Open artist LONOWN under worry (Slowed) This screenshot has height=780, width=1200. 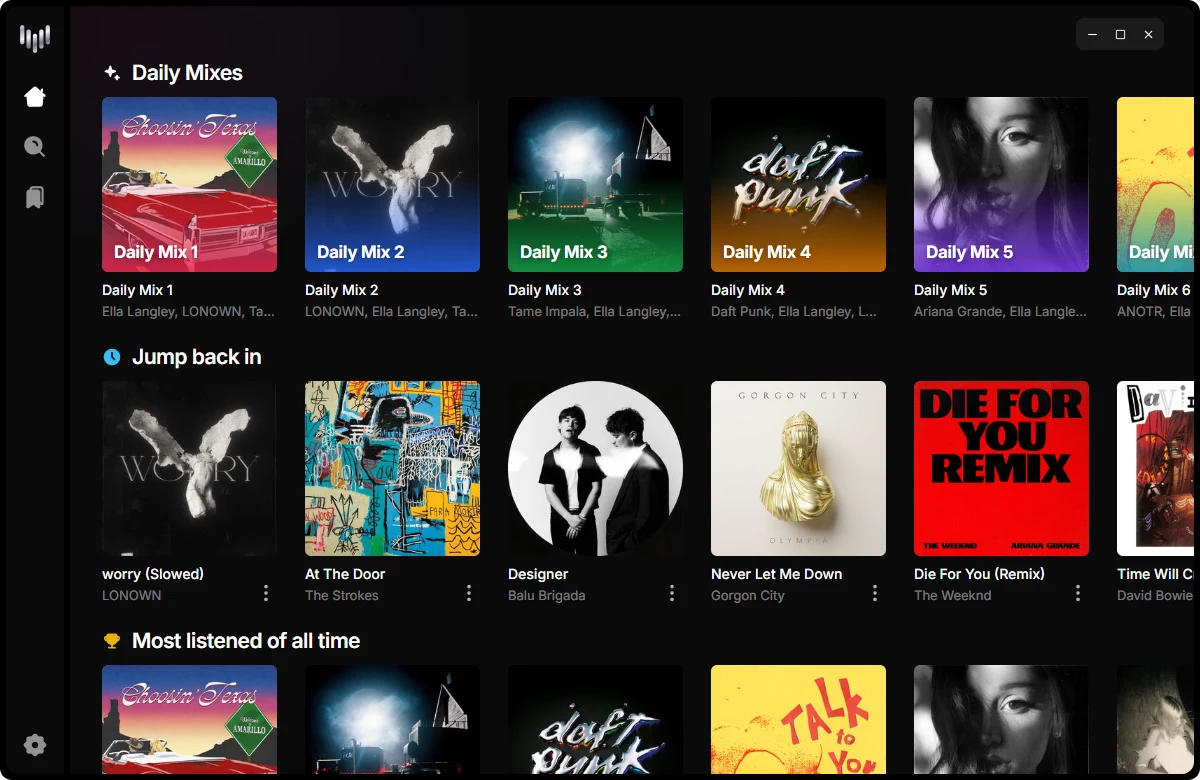click(132, 595)
